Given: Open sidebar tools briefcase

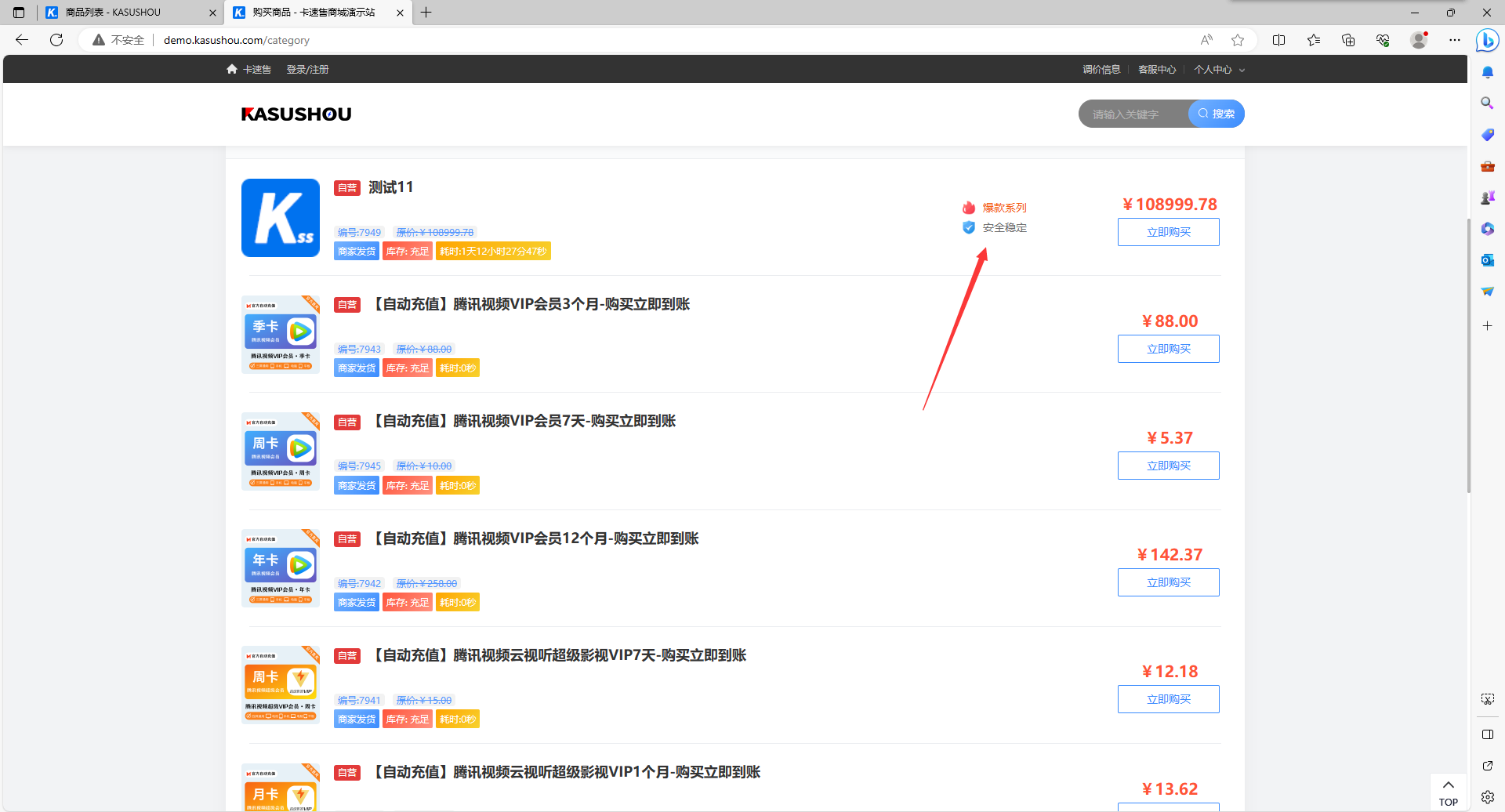Looking at the screenshot, I should coord(1487,166).
